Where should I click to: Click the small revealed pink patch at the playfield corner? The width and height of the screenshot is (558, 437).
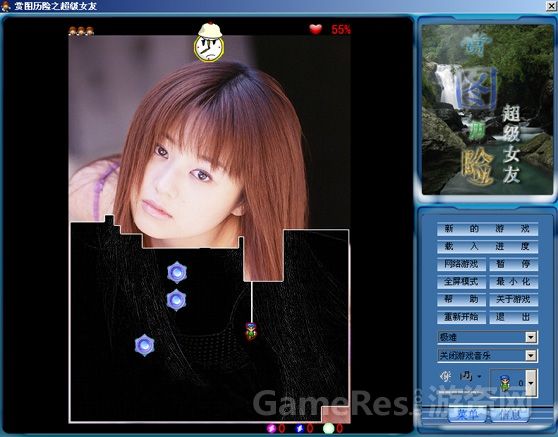tap(336, 415)
